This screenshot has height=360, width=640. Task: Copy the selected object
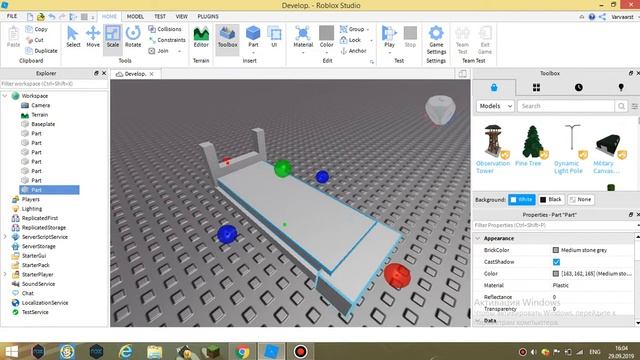pos(37,29)
